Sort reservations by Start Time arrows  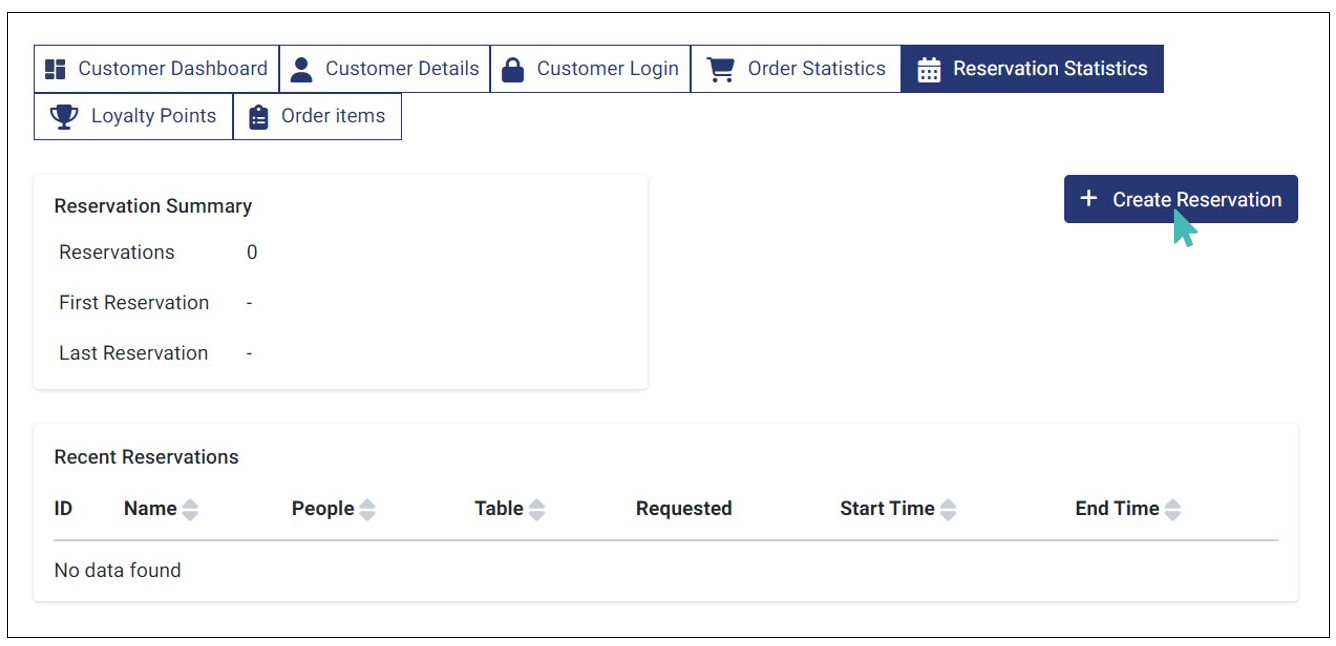(948, 509)
